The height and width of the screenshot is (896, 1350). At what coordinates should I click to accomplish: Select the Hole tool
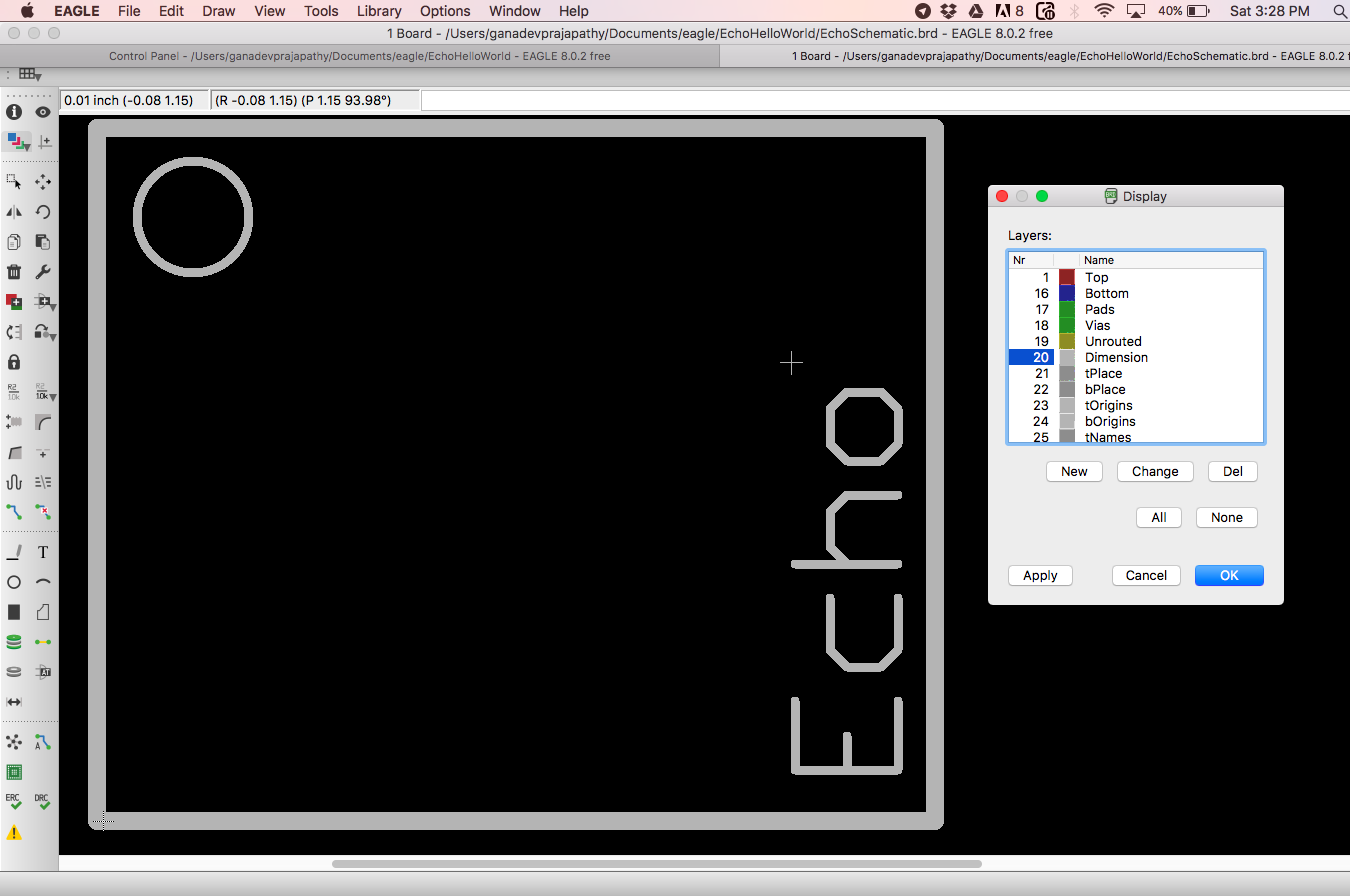tap(14, 672)
